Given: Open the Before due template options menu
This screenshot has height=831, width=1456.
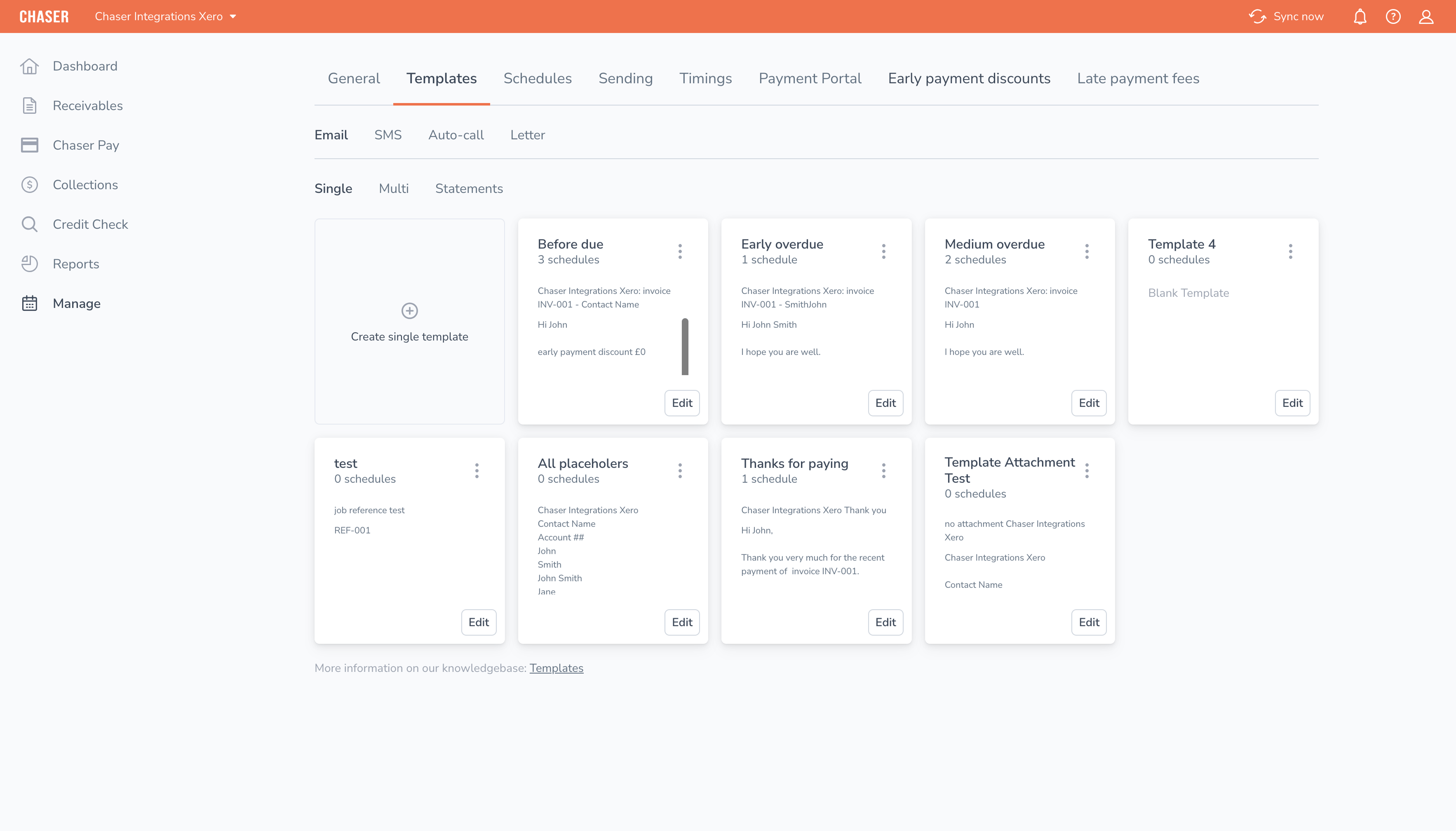Looking at the screenshot, I should coord(680,251).
